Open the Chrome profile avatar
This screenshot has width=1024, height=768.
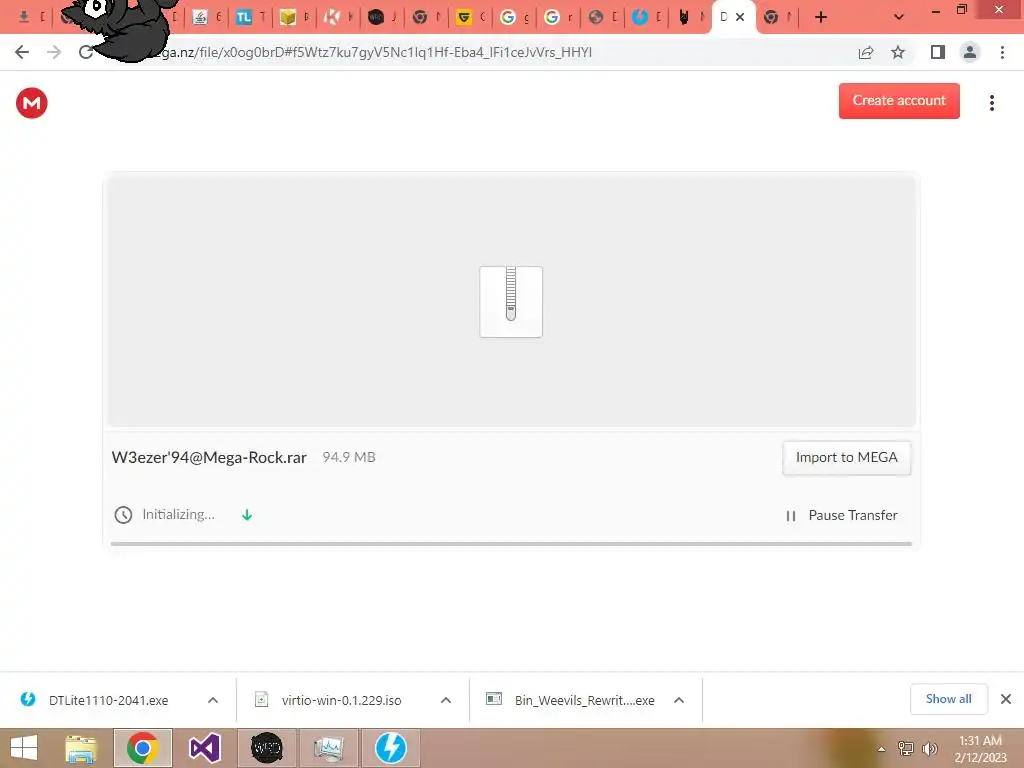coord(970,52)
